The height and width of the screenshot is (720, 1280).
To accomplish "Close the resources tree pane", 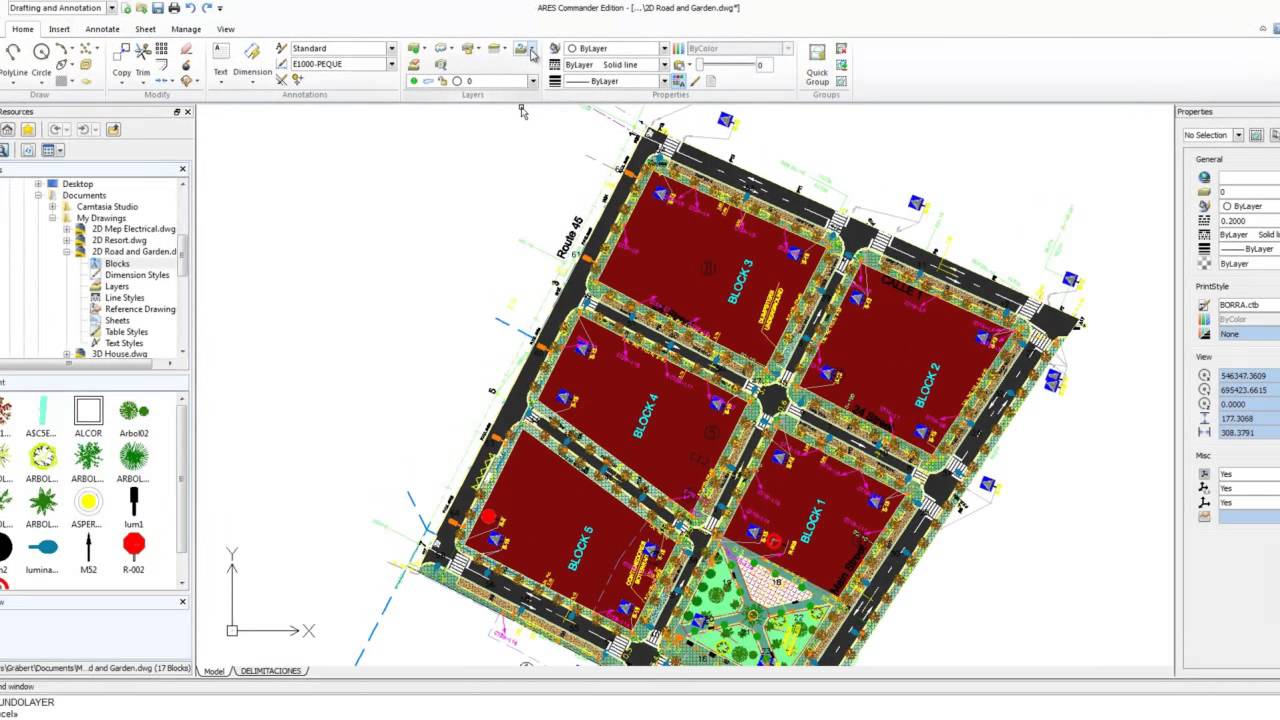I will [183, 169].
